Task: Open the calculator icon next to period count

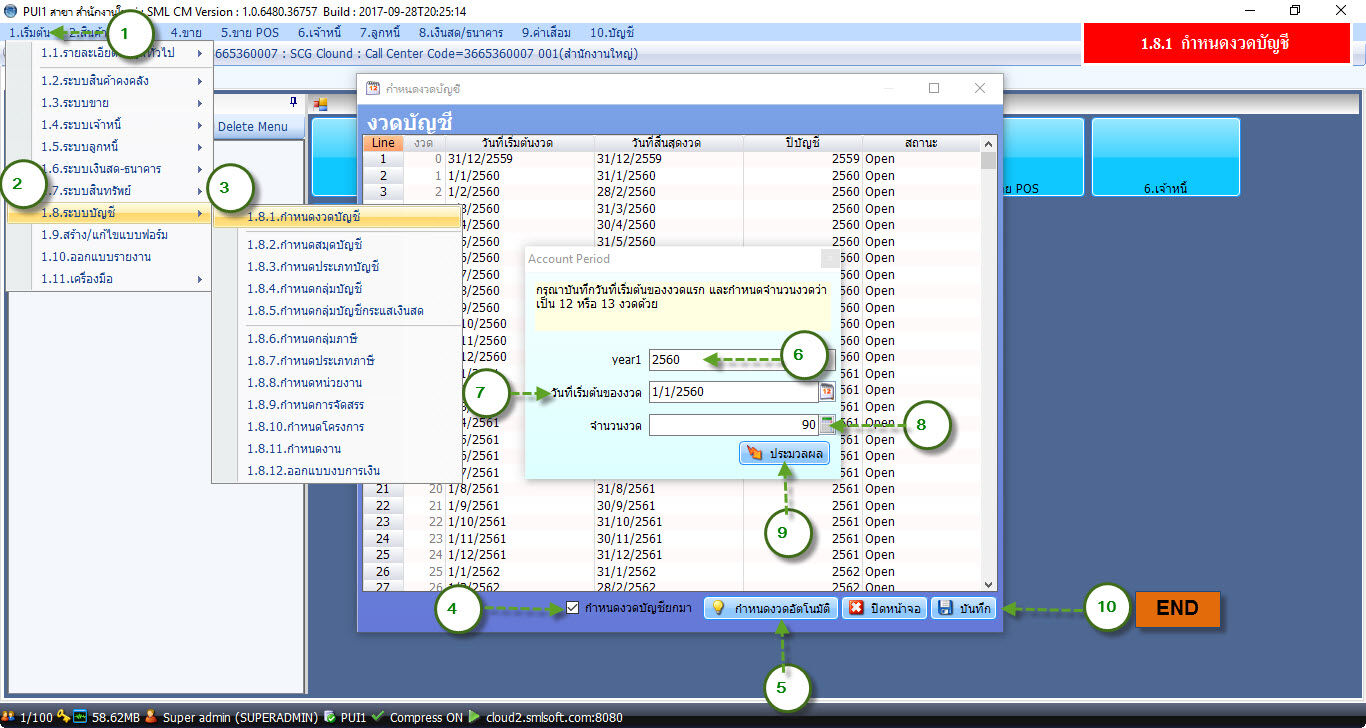Action: (x=826, y=425)
